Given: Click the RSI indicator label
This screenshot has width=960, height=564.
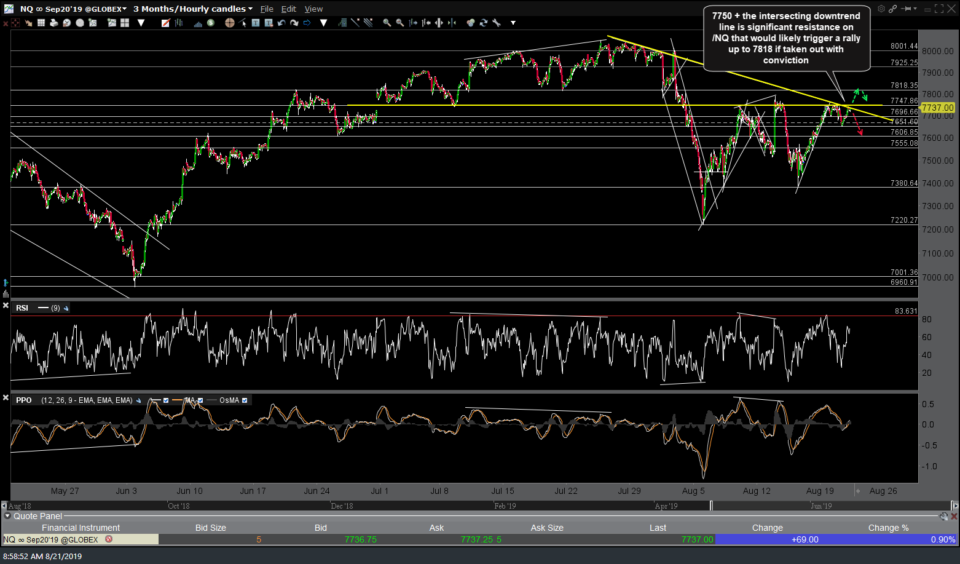Looking at the screenshot, I should pos(22,308).
